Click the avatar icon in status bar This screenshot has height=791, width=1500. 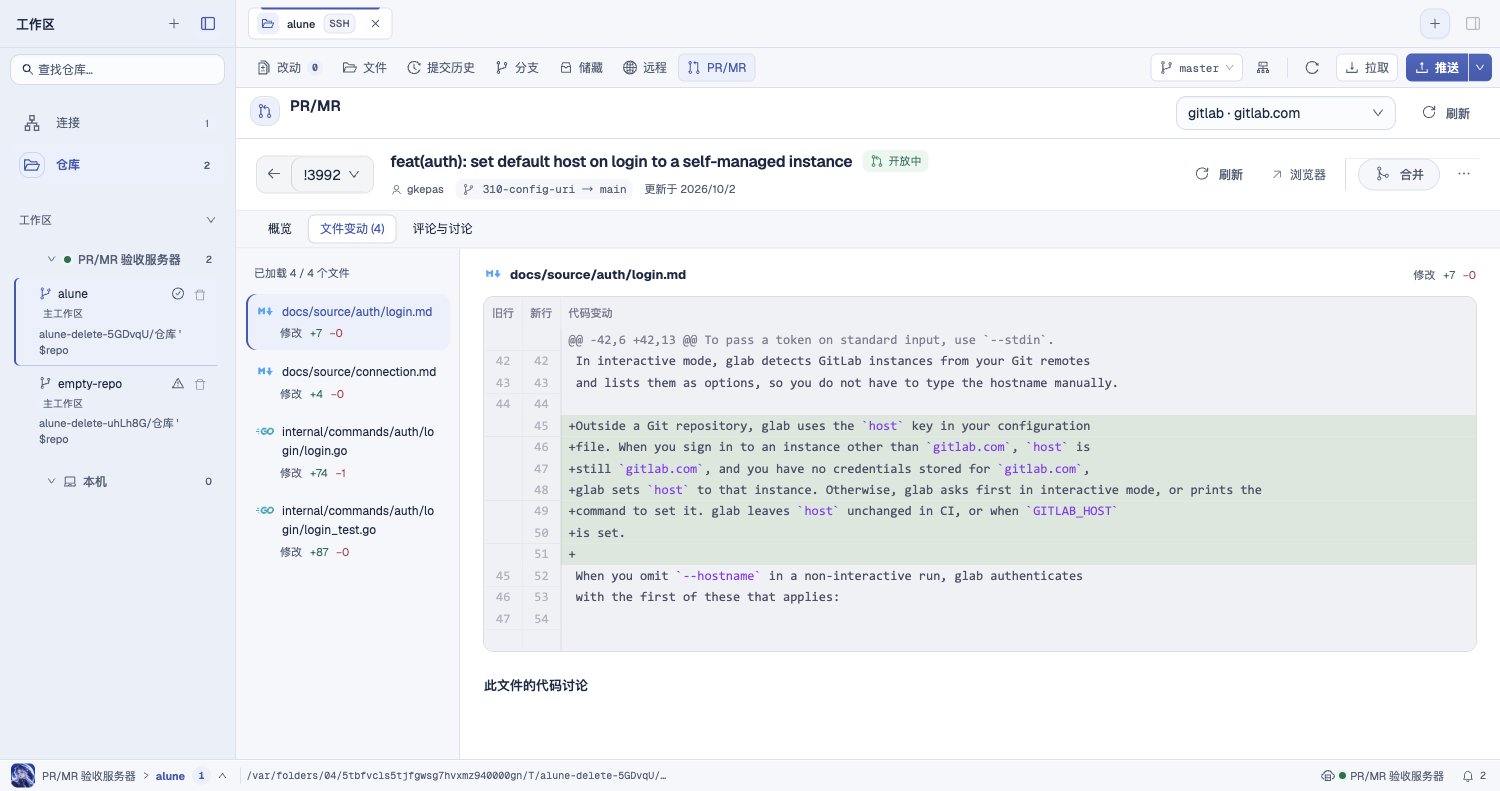[23, 776]
